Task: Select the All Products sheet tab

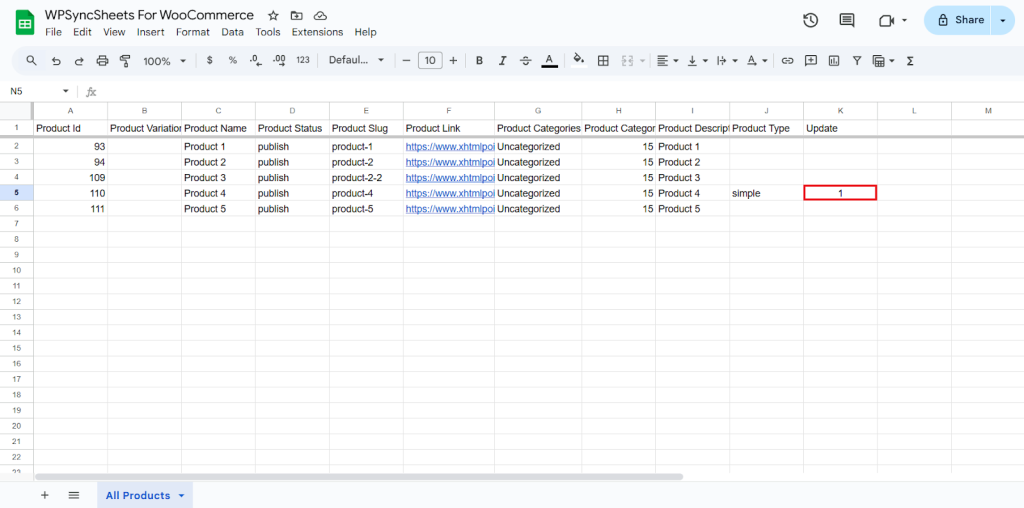Action: click(145, 495)
